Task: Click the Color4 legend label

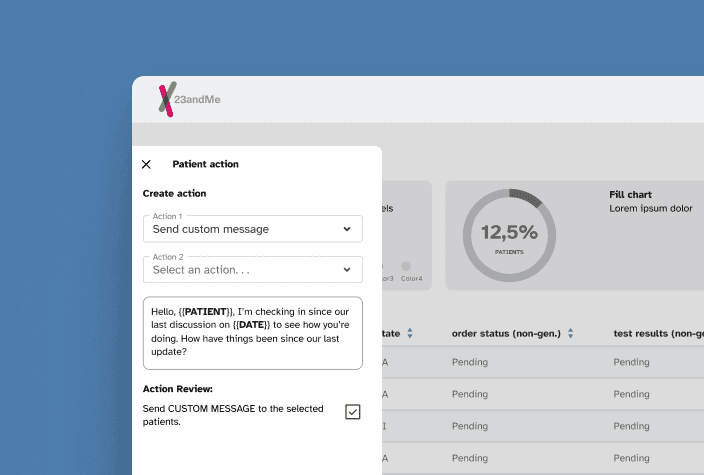Action: click(412, 278)
